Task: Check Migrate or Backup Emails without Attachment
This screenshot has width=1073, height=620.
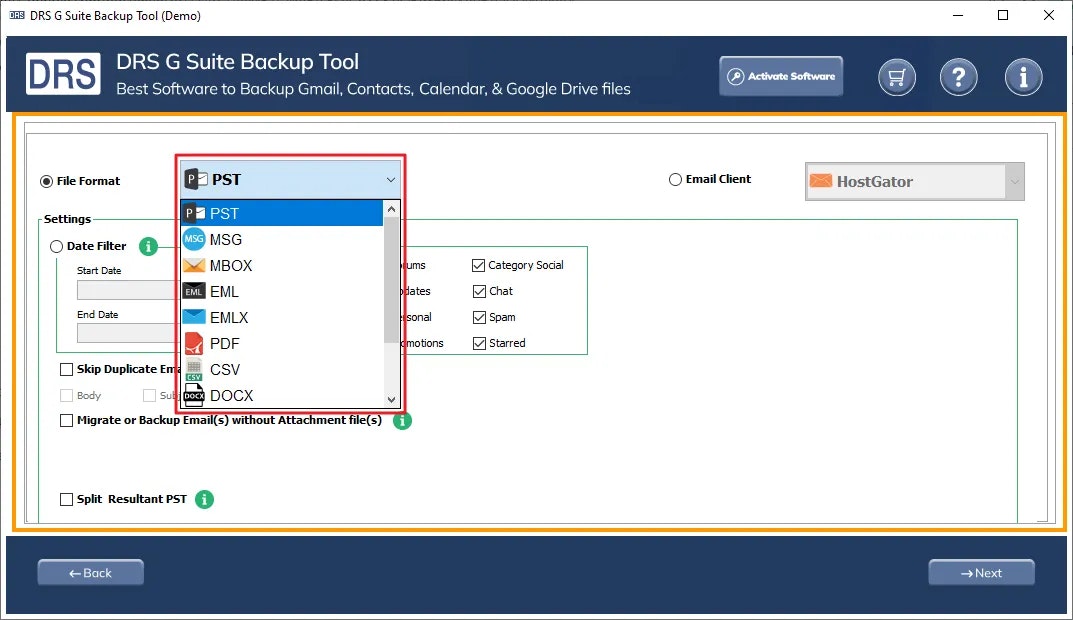Action: 66,420
